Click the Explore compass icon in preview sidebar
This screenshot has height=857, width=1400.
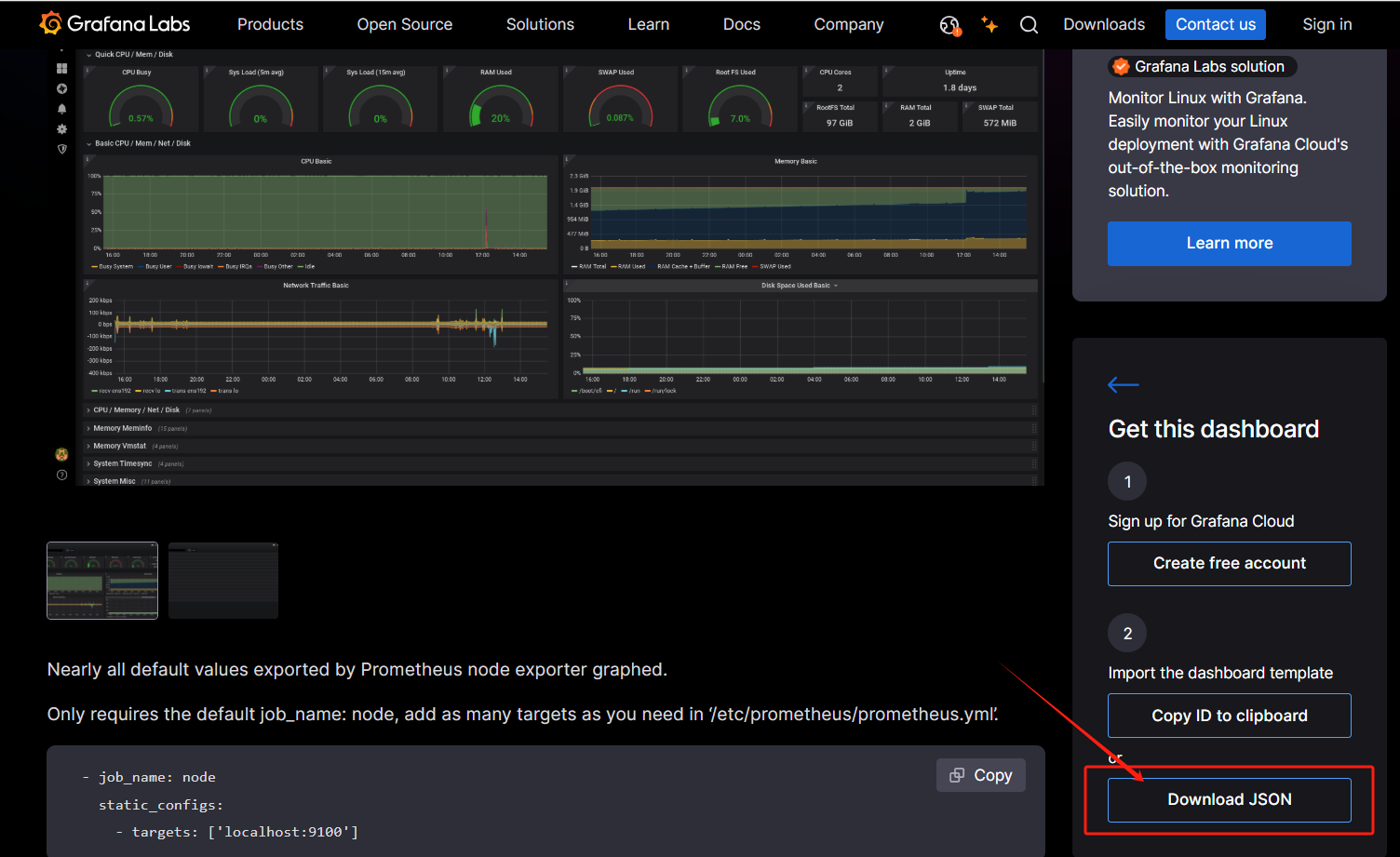(61, 89)
